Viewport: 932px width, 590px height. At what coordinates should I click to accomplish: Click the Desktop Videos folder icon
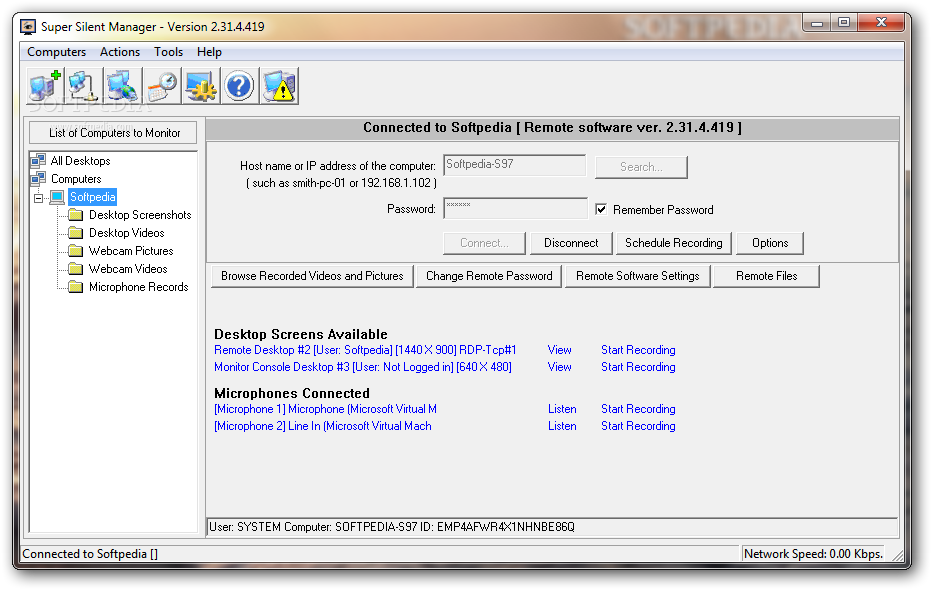click(x=76, y=232)
